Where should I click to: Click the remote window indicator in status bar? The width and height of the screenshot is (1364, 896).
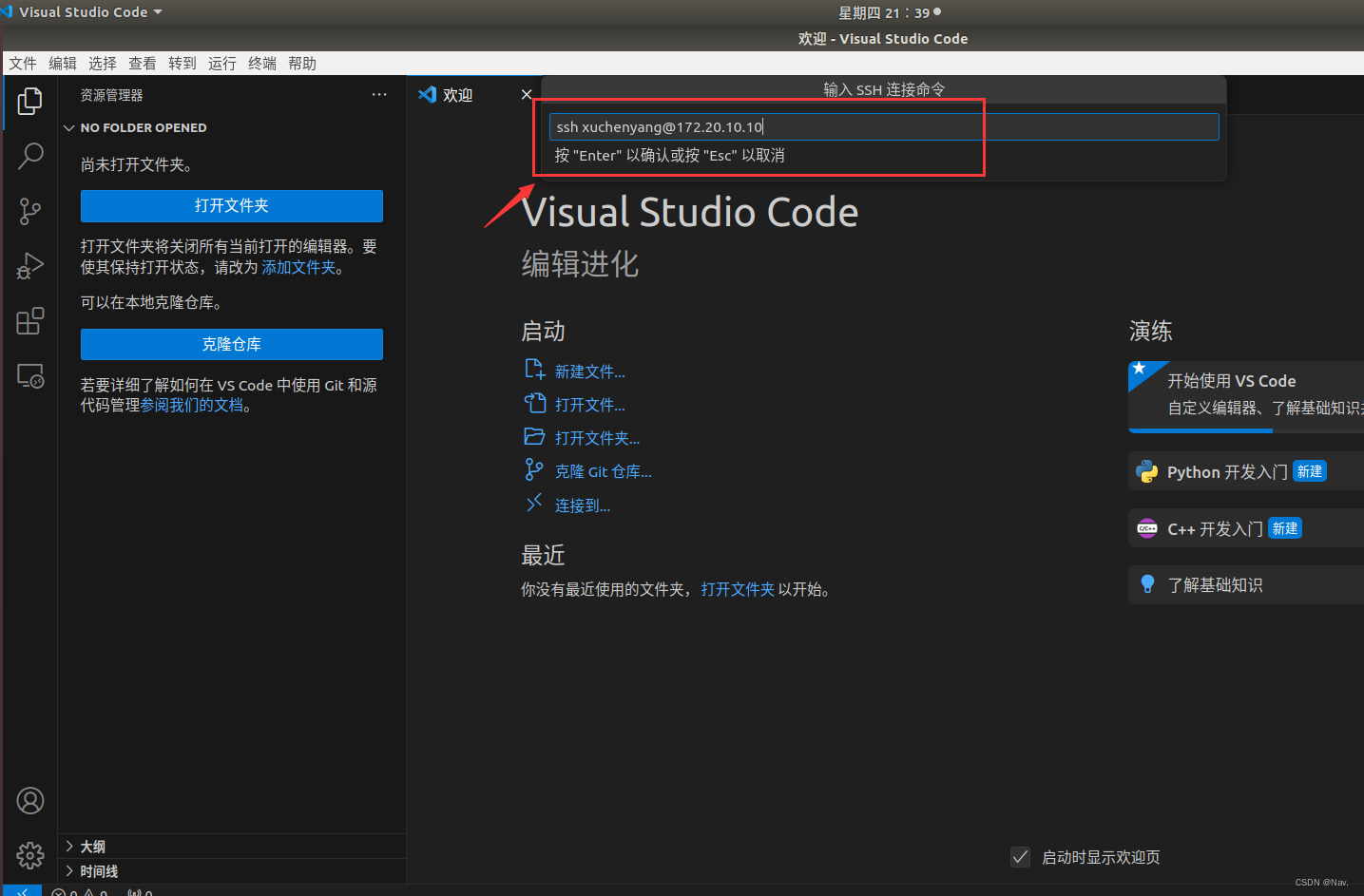pyautogui.click(x=22, y=890)
